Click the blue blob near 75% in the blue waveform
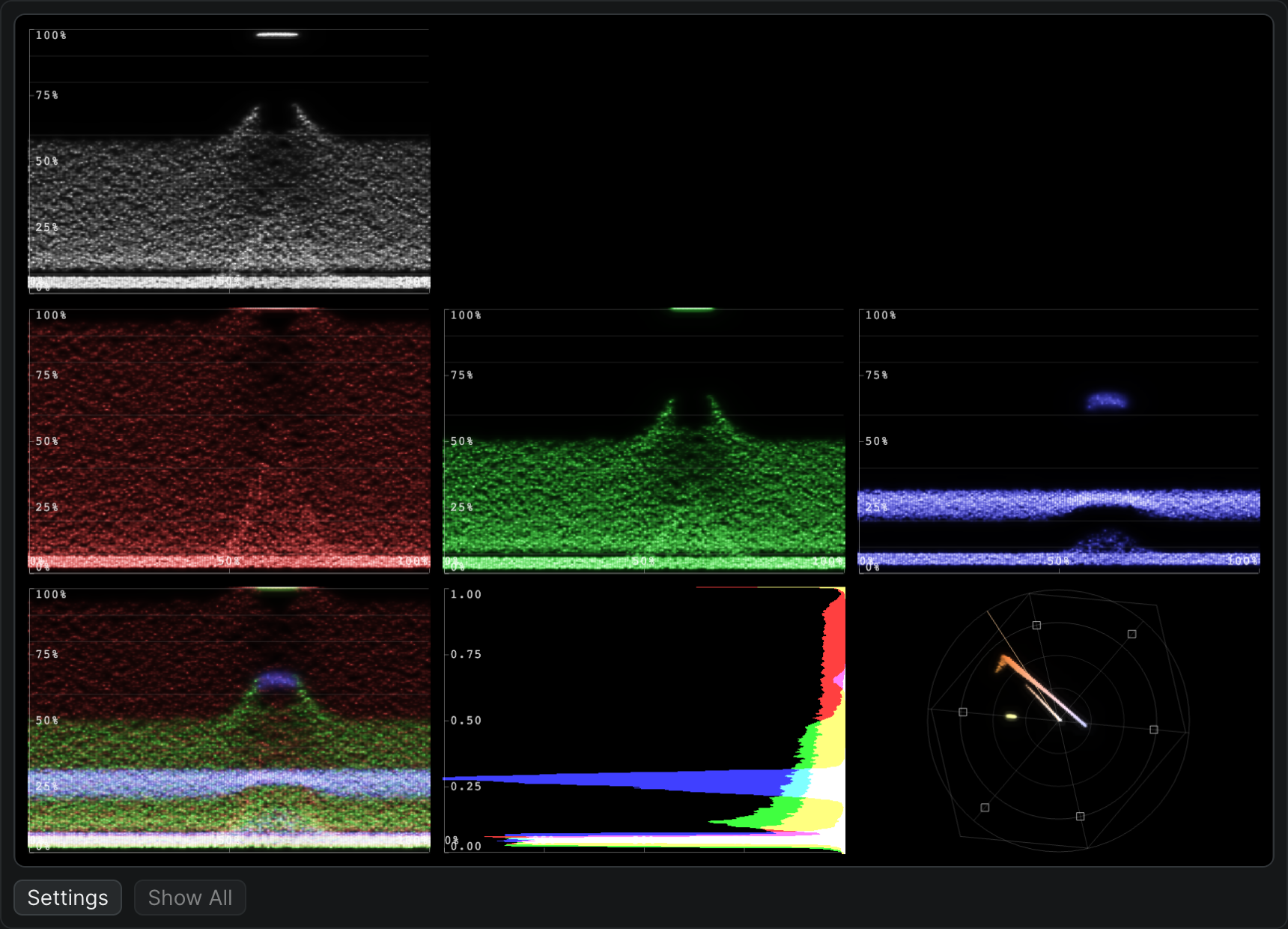Viewport: 1288px width, 929px height. (1107, 401)
